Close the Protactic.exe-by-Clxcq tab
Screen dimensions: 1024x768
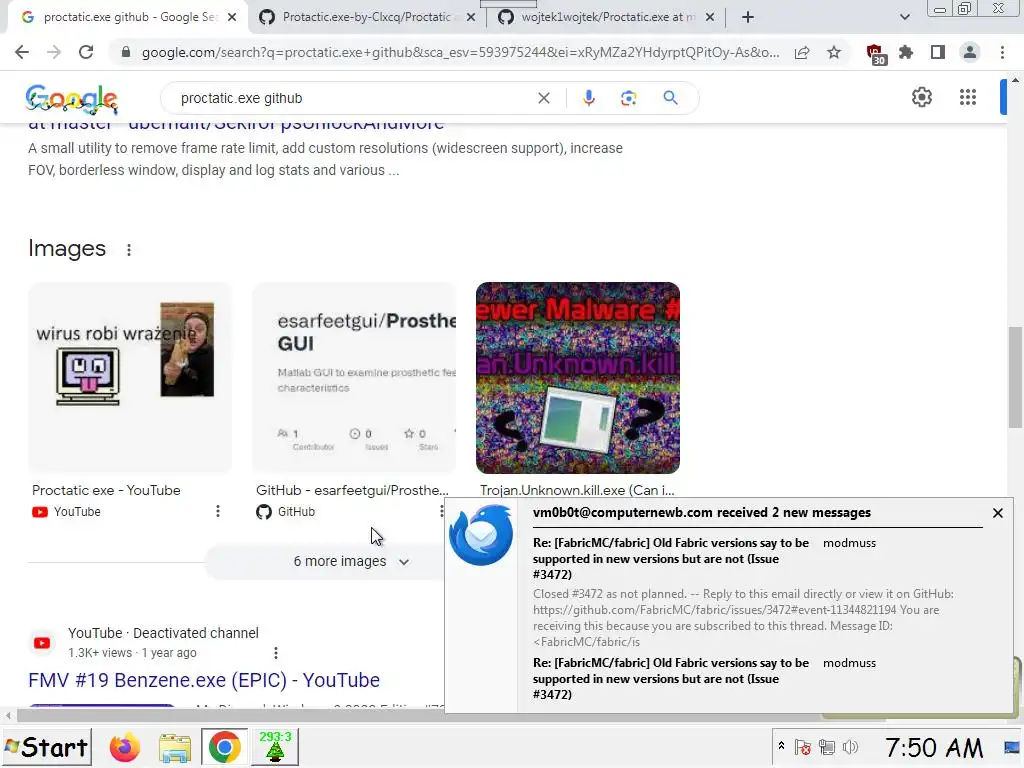(x=470, y=17)
